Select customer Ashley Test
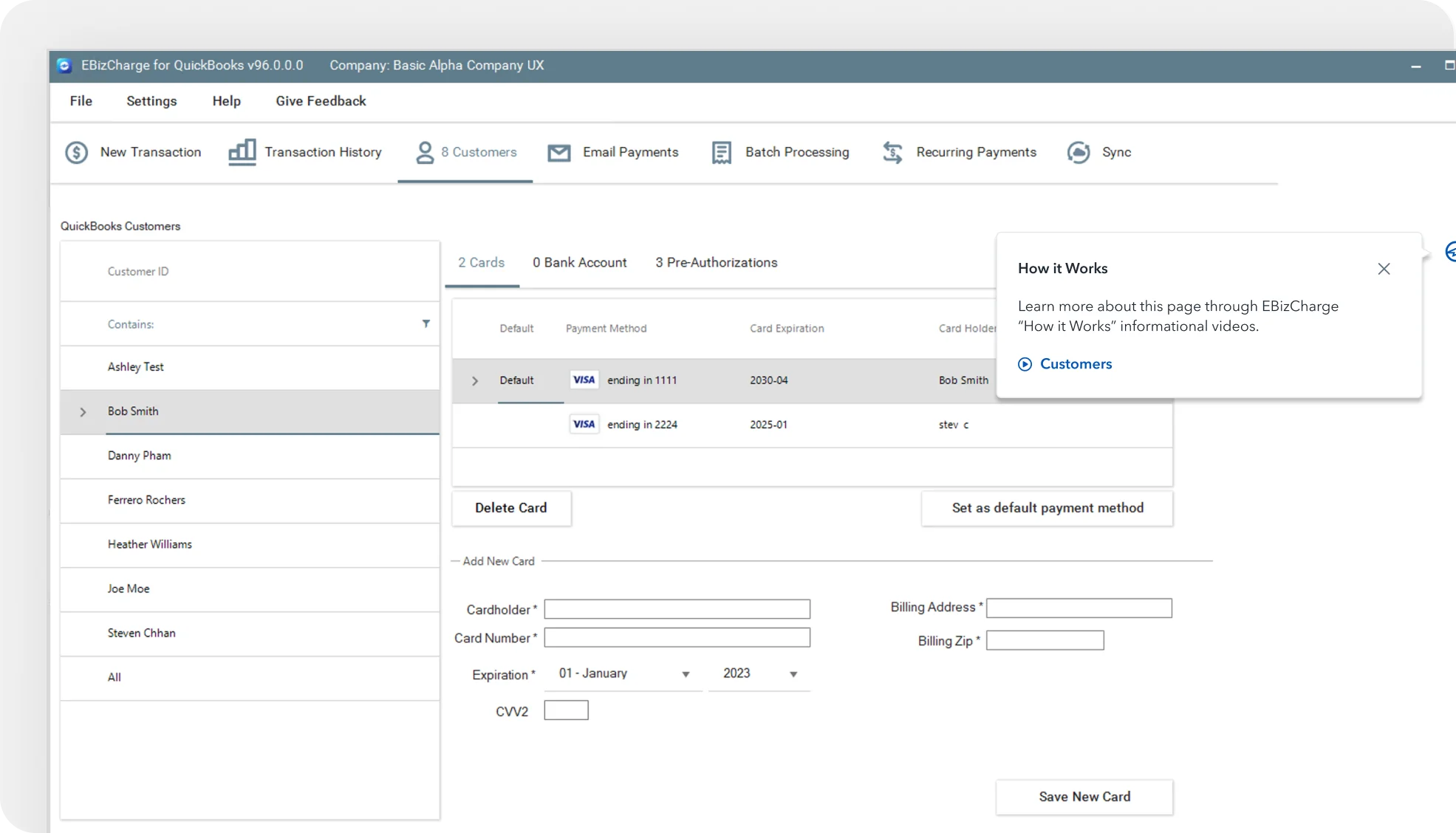Image resolution: width=1456 pixels, height=833 pixels. coord(250,367)
